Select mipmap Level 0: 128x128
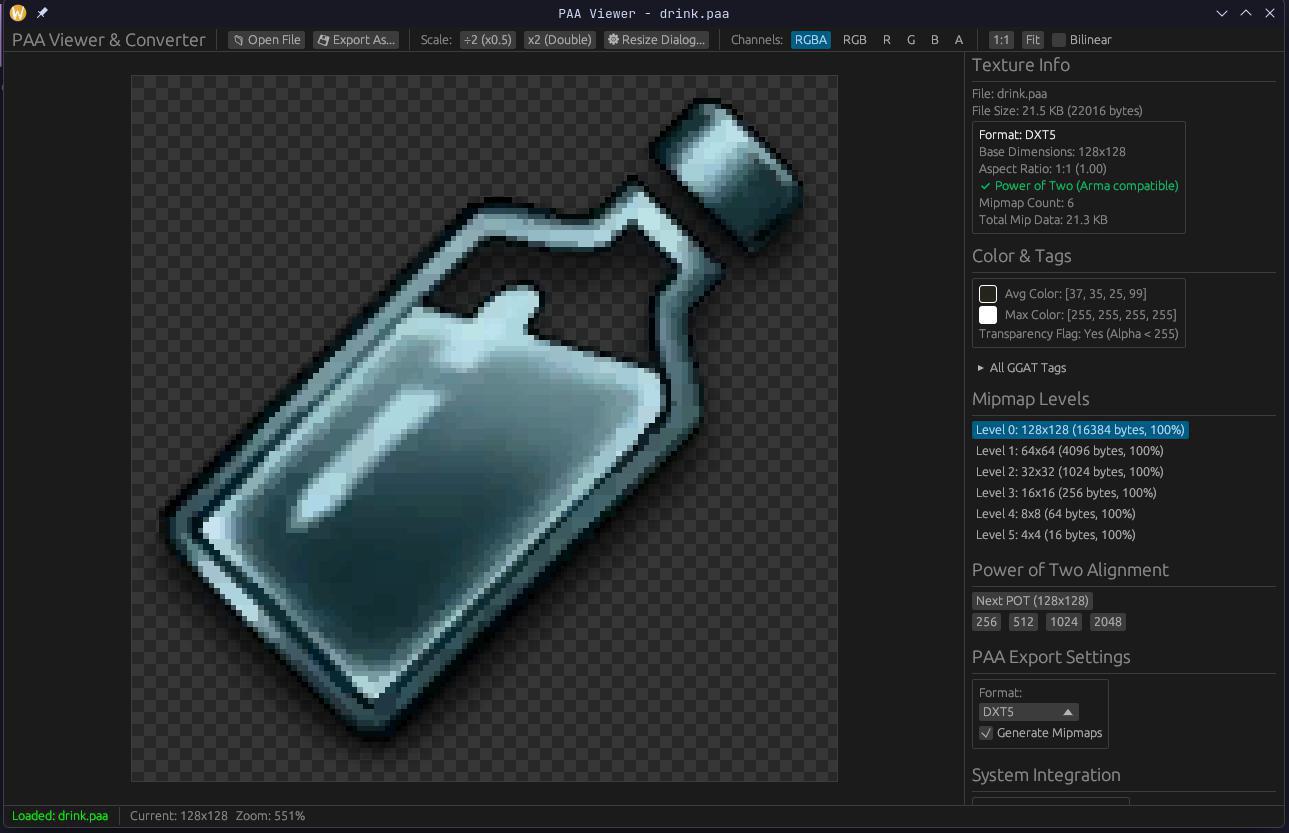This screenshot has width=1289, height=833. click(x=1080, y=430)
